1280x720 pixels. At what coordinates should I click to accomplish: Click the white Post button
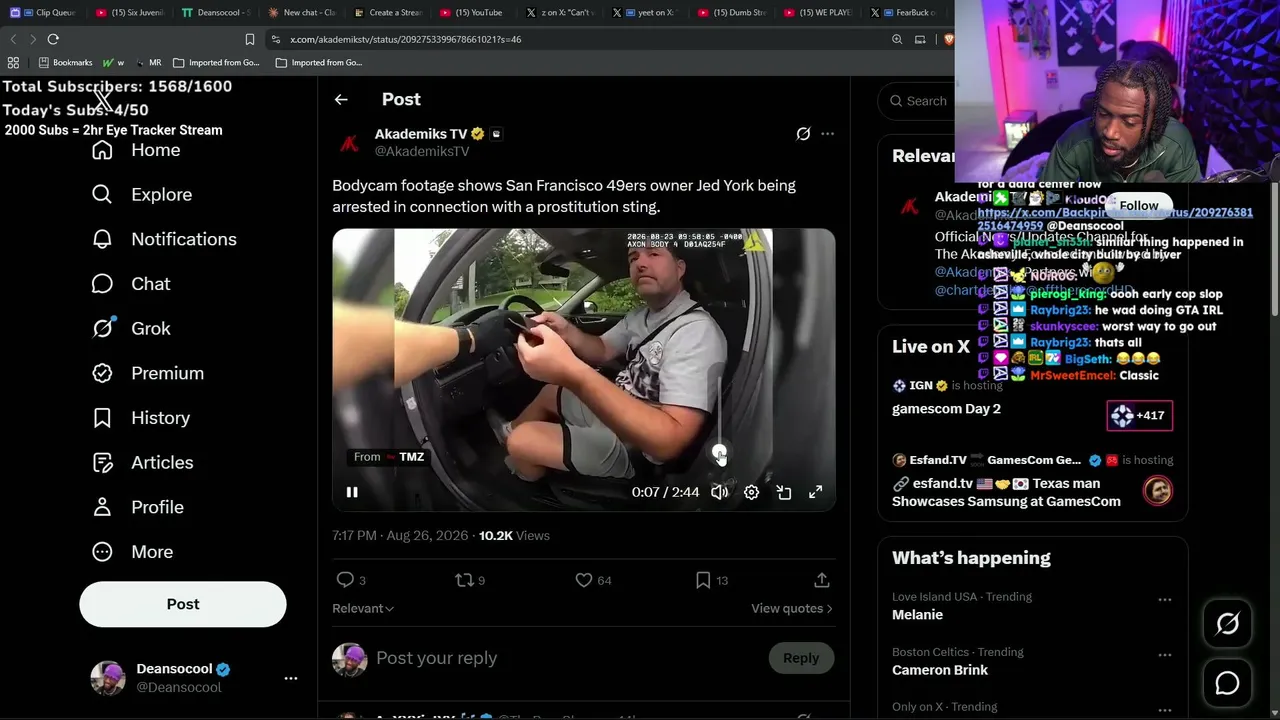[x=183, y=604]
